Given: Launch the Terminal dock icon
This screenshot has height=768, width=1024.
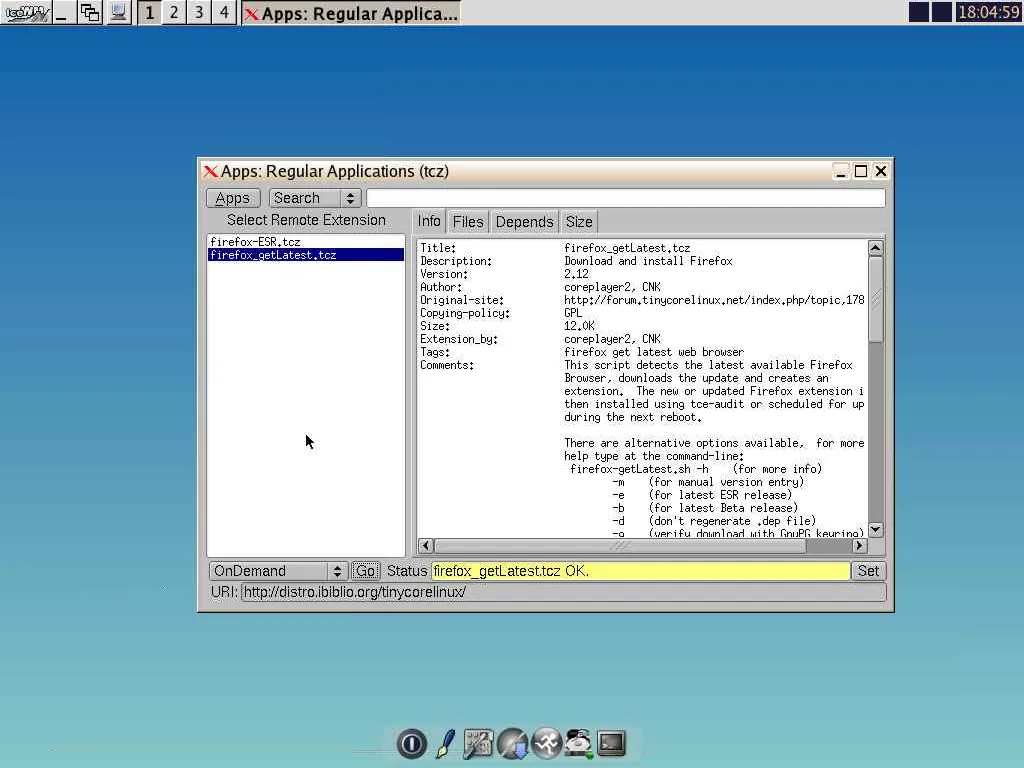Looking at the screenshot, I should 611,743.
